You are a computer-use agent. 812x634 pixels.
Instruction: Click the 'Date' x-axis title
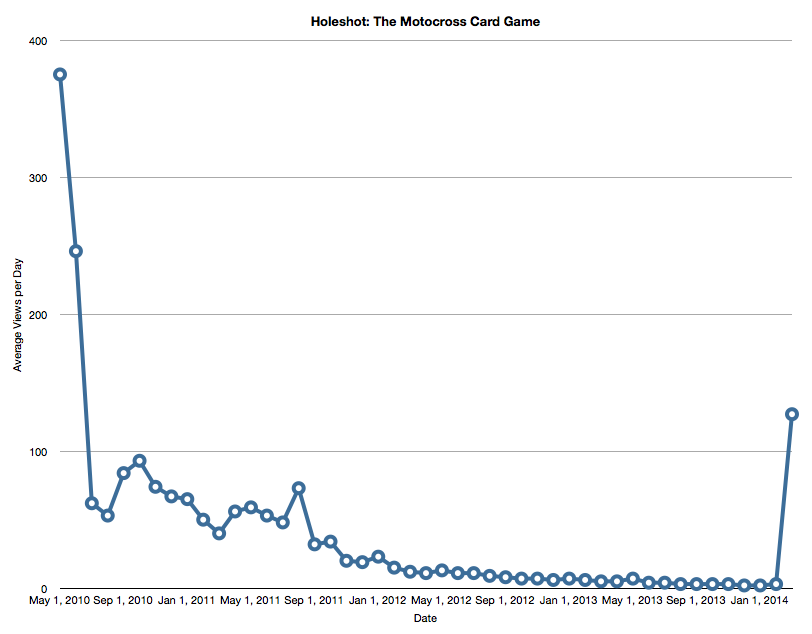pyautogui.click(x=425, y=618)
